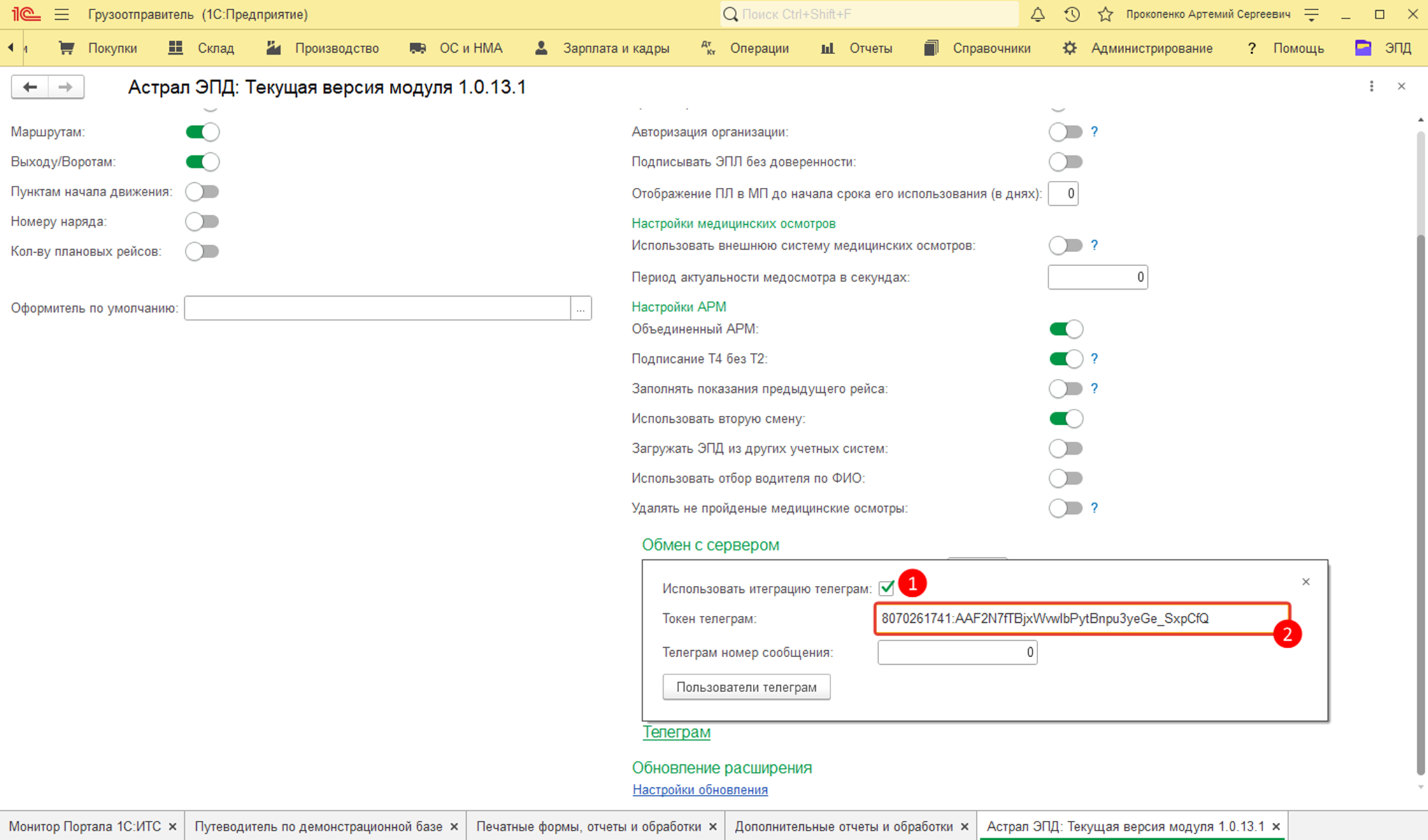Enable Пунктам начала движения toggle
The image size is (1428, 840).
pyautogui.click(x=203, y=192)
